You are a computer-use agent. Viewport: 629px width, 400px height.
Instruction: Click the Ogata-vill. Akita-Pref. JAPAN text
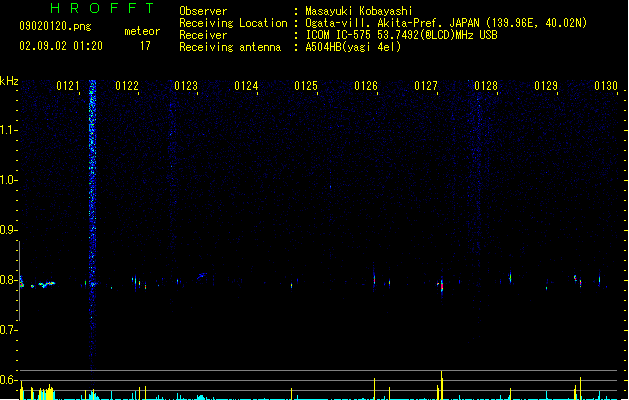392,23
